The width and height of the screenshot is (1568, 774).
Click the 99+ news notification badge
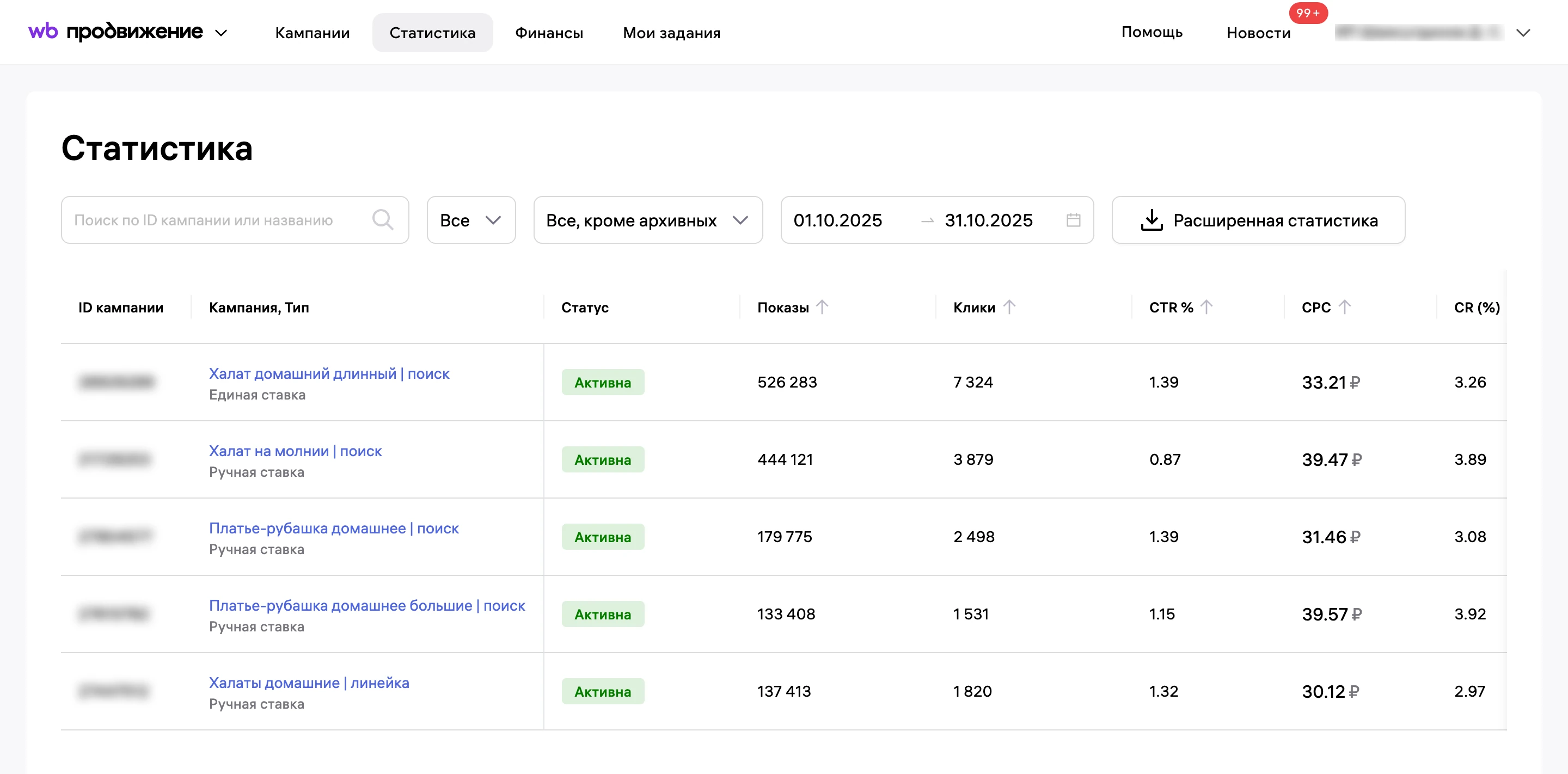coord(1307,13)
